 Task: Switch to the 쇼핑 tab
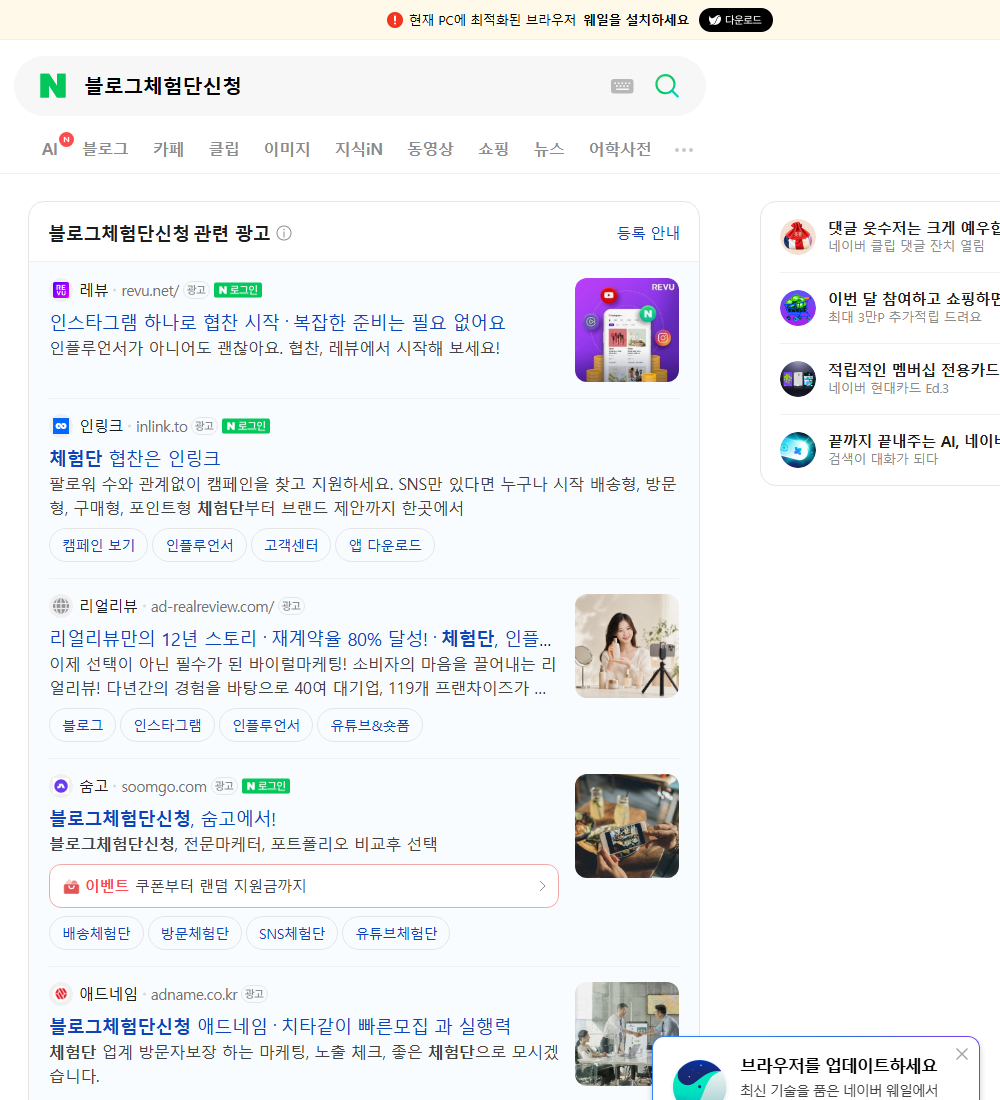tap(493, 149)
